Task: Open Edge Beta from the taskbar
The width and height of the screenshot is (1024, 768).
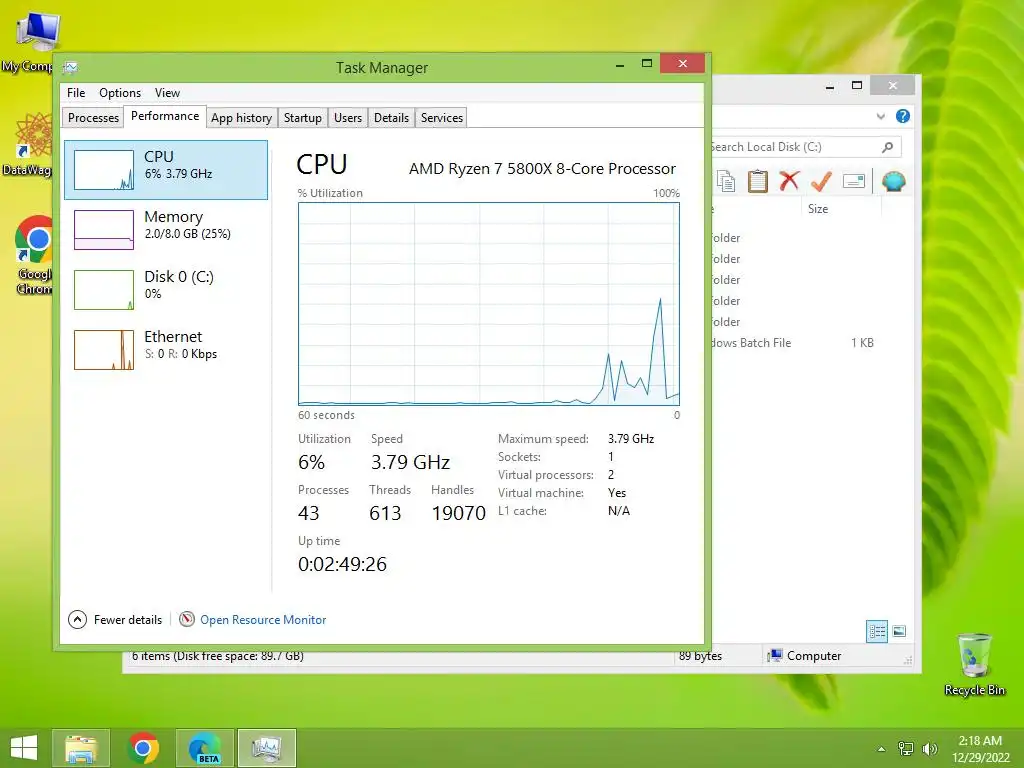Action: (x=204, y=748)
